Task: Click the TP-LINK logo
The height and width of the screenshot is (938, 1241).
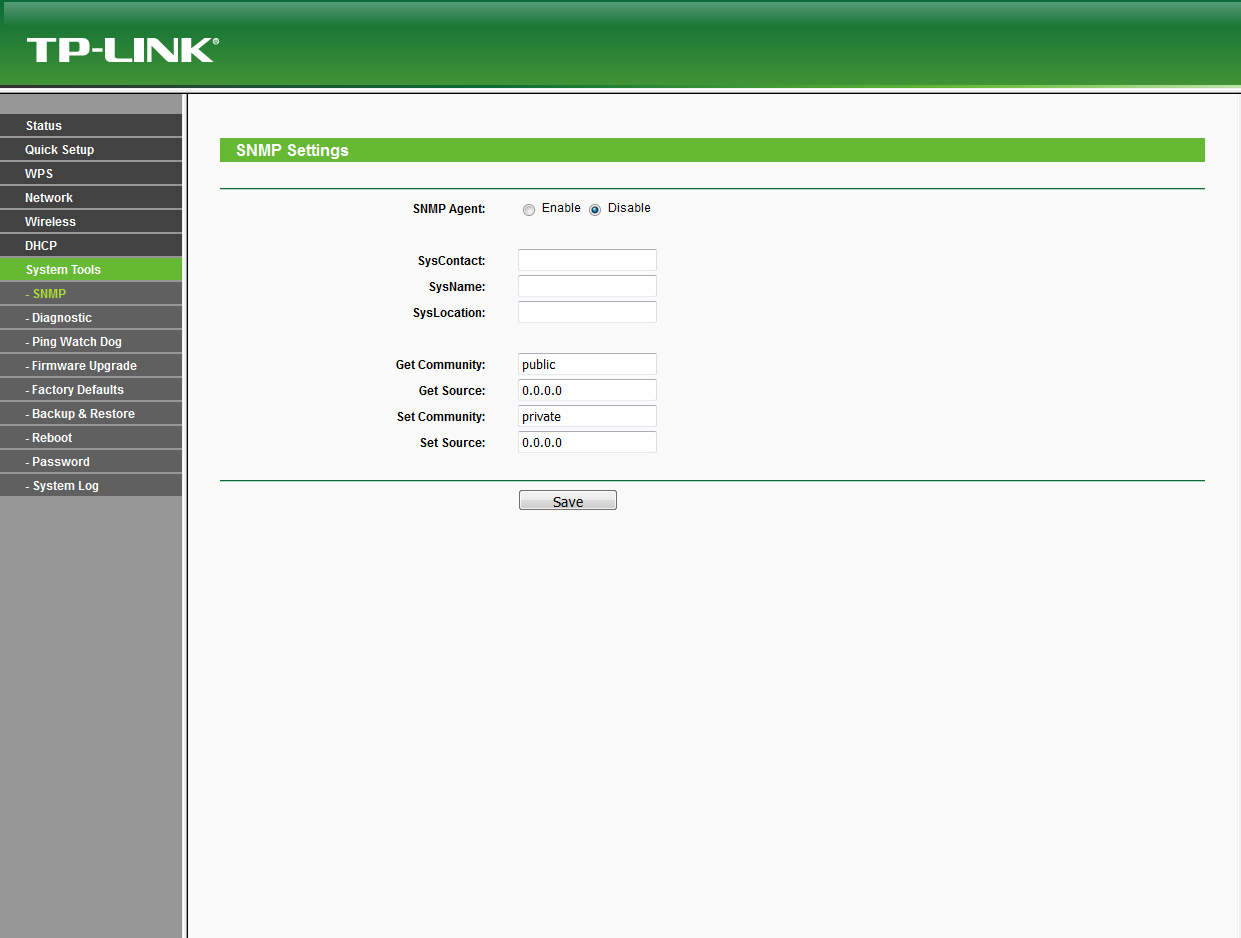Action: (122, 50)
